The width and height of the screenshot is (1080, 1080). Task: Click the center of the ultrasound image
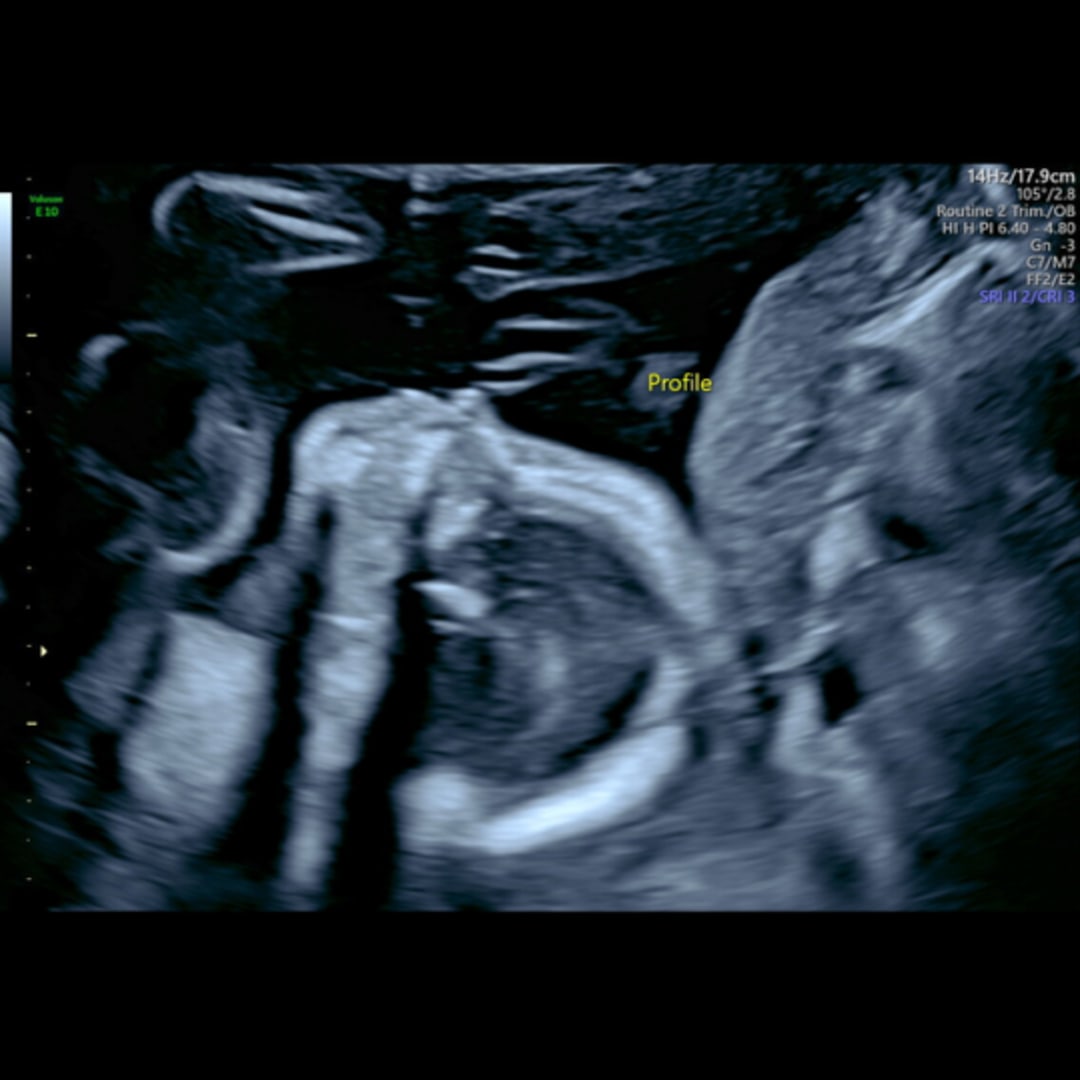[x=540, y=538]
